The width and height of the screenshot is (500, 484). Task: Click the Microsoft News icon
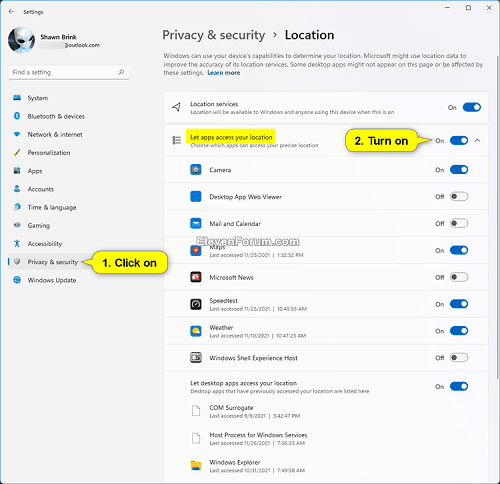pyautogui.click(x=196, y=277)
